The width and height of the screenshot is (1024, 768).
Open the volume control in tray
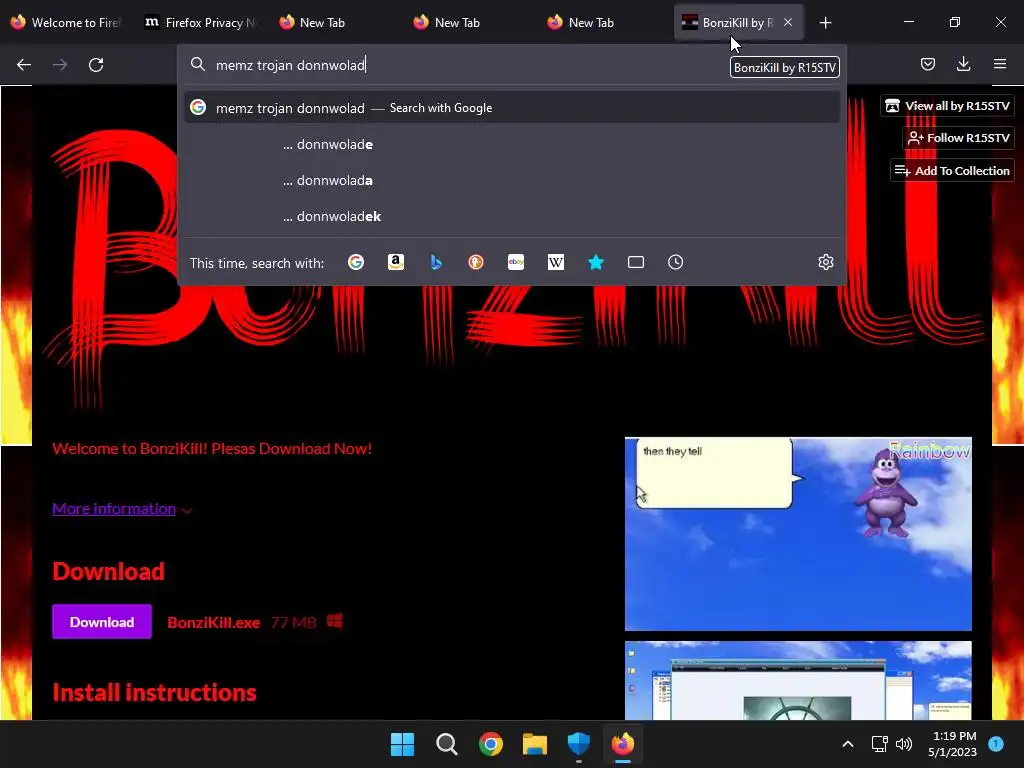tap(904, 744)
